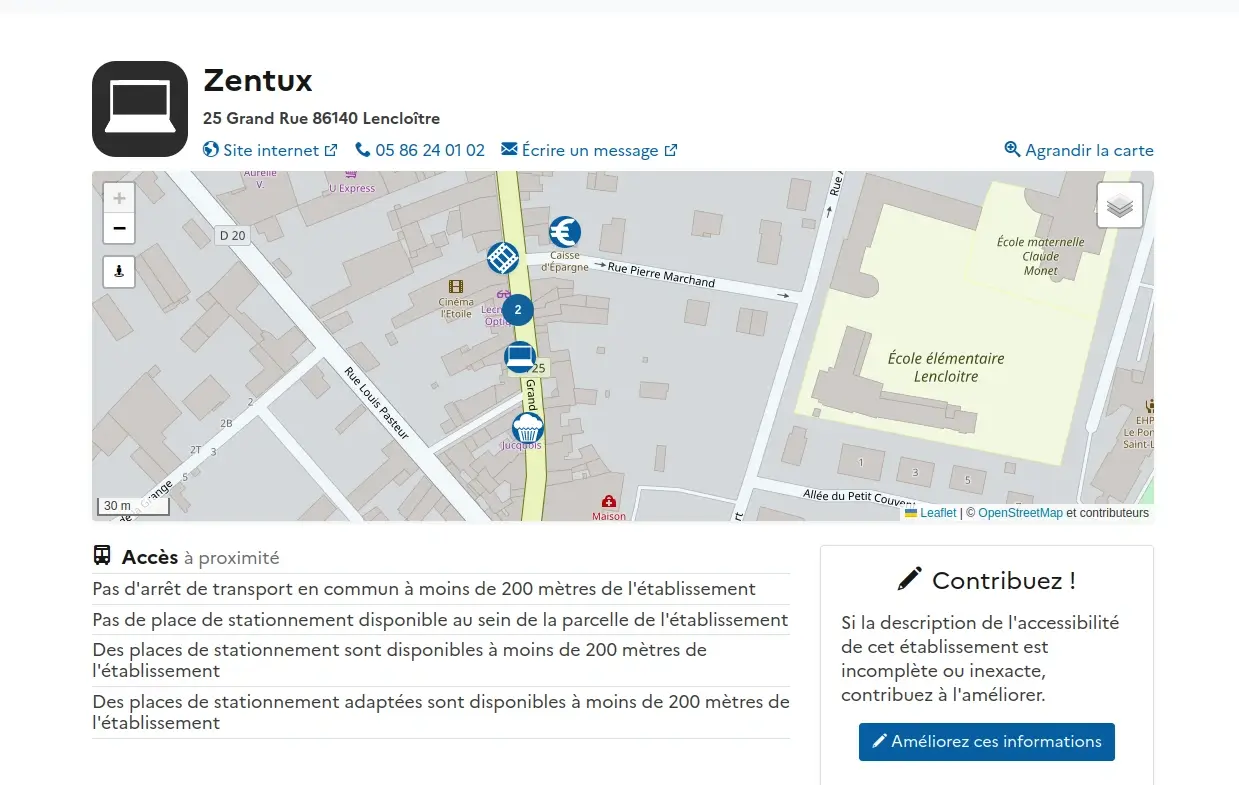Click Agrandir la carte

click(x=1079, y=150)
